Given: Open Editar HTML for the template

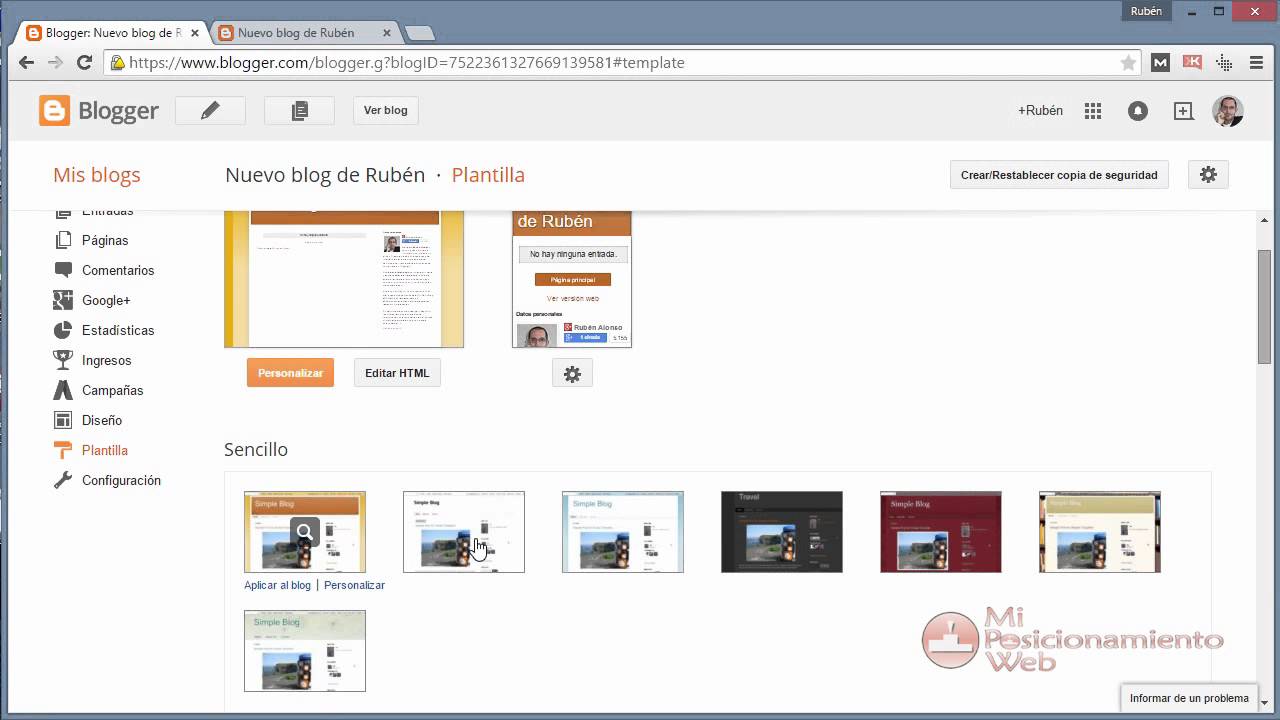Looking at the screenshot, I should click(397, 372).
